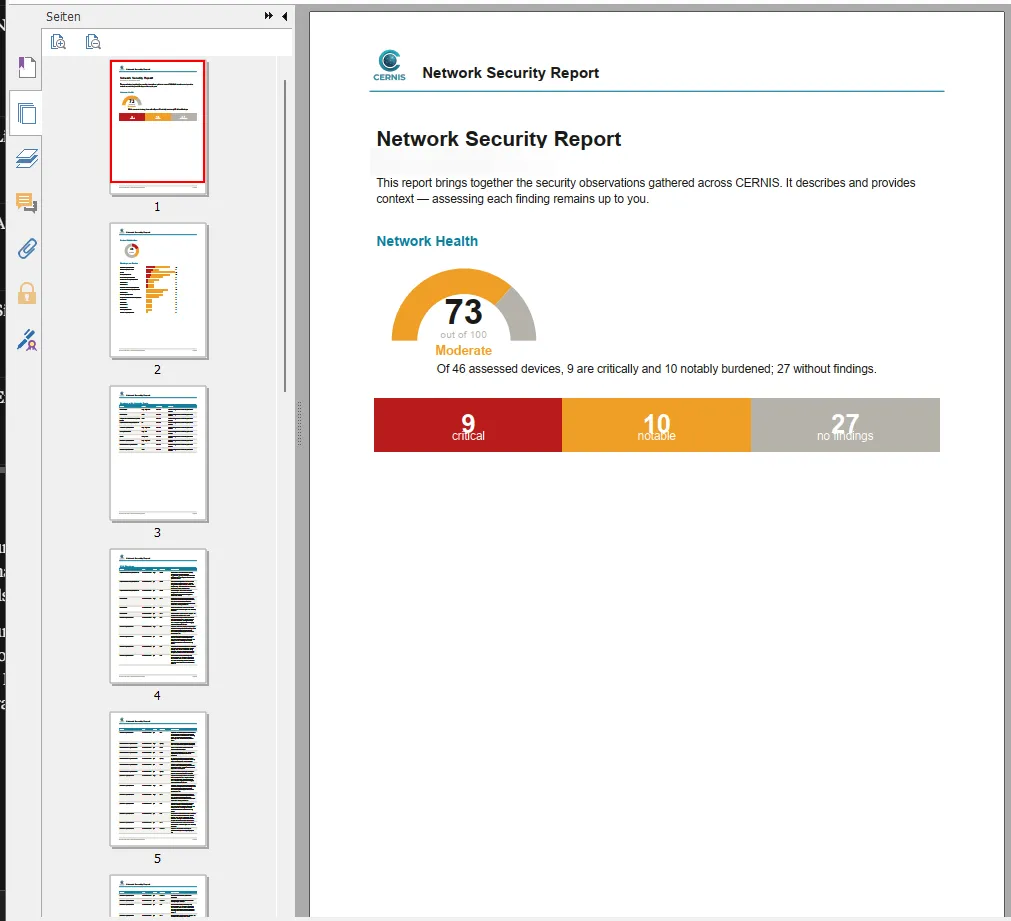Click the gray 27 no findings segment
Screen dimensions: 1011x921
[845, 425]
